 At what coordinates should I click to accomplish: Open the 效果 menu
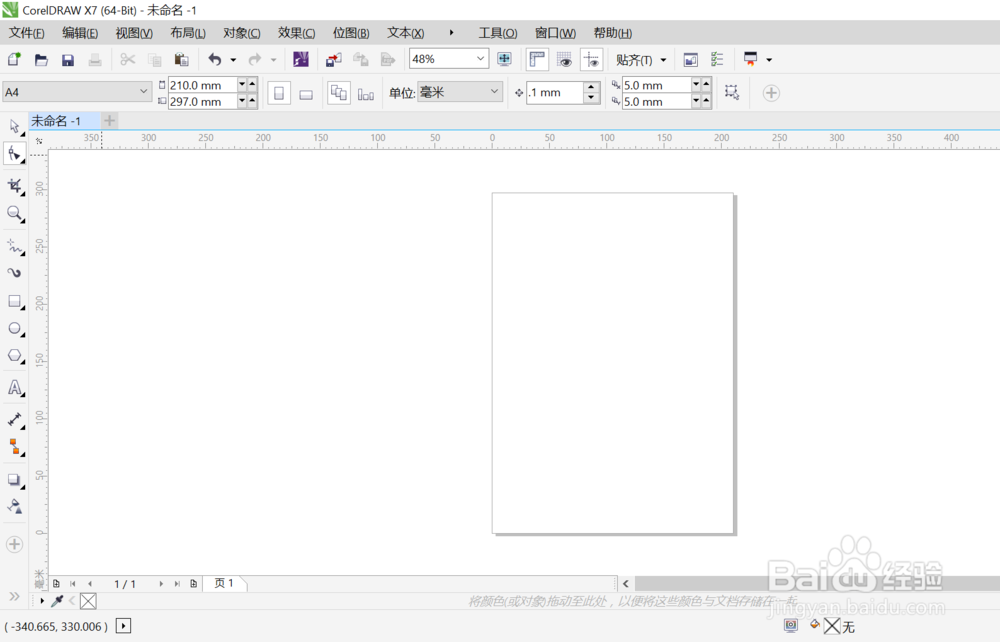[297, 33]
